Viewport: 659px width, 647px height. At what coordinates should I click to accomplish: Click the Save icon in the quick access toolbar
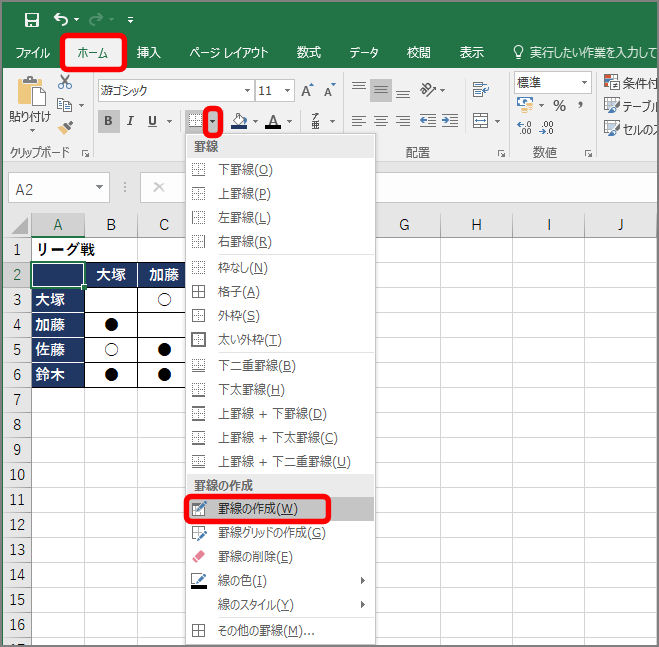(x=32, y=19)
